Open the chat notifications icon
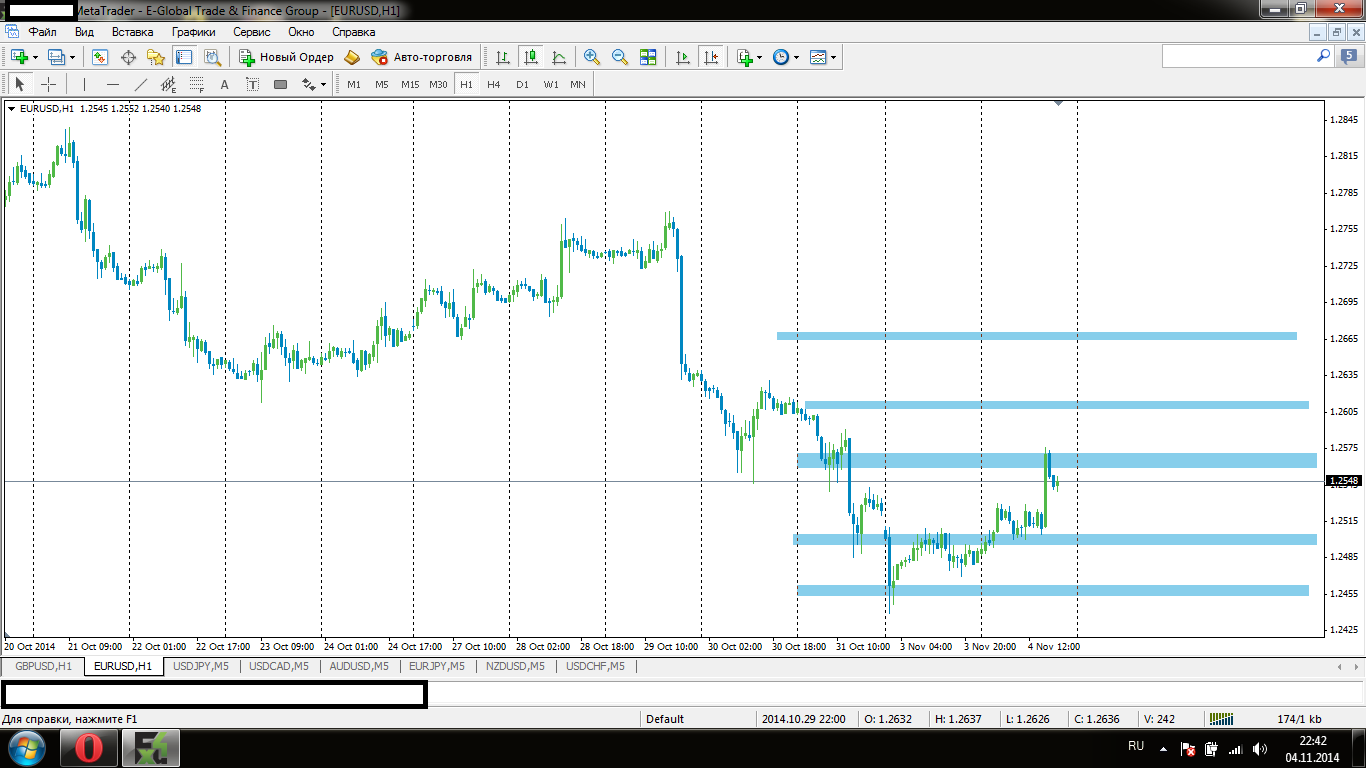 tap(1348, 57)
